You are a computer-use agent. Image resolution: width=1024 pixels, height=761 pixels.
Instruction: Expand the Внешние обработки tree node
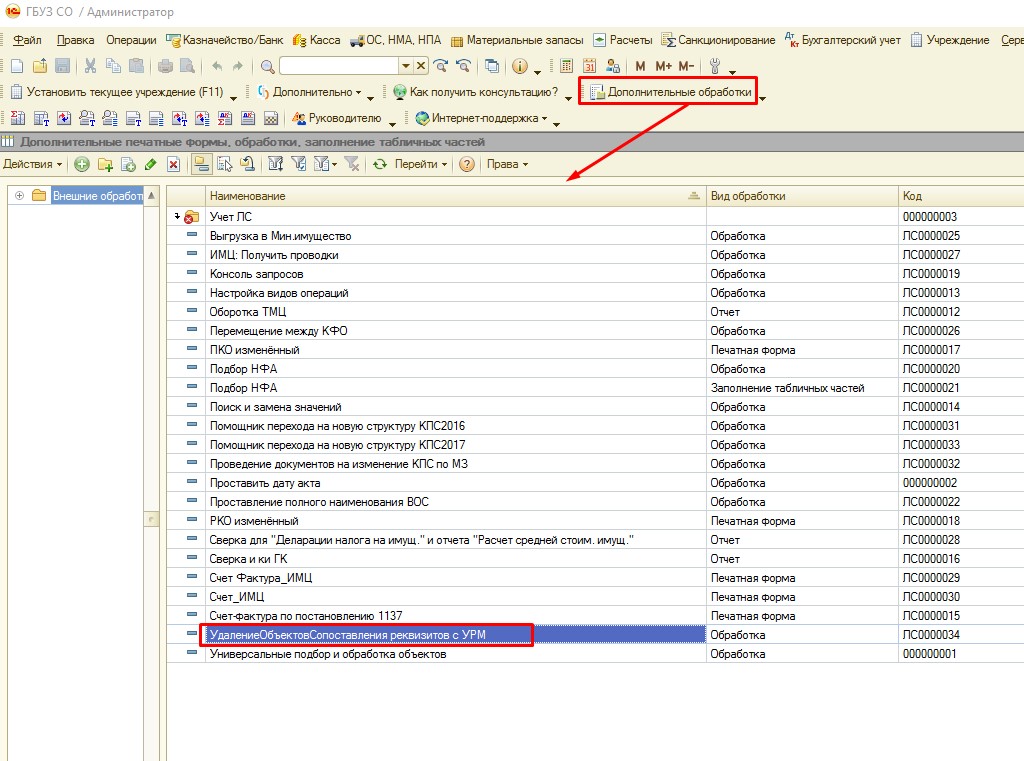(19, 195)
